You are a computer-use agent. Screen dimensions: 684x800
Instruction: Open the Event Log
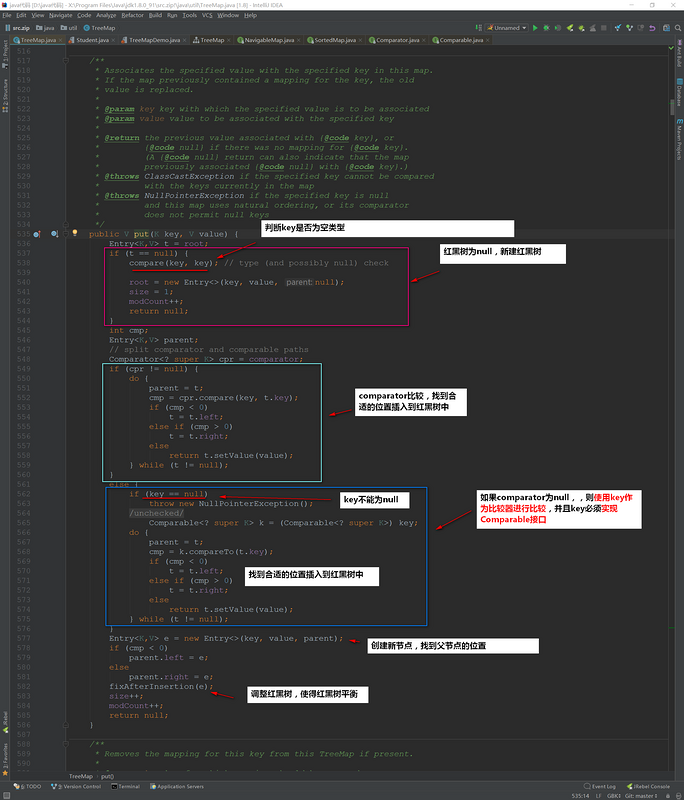(600, 786)
